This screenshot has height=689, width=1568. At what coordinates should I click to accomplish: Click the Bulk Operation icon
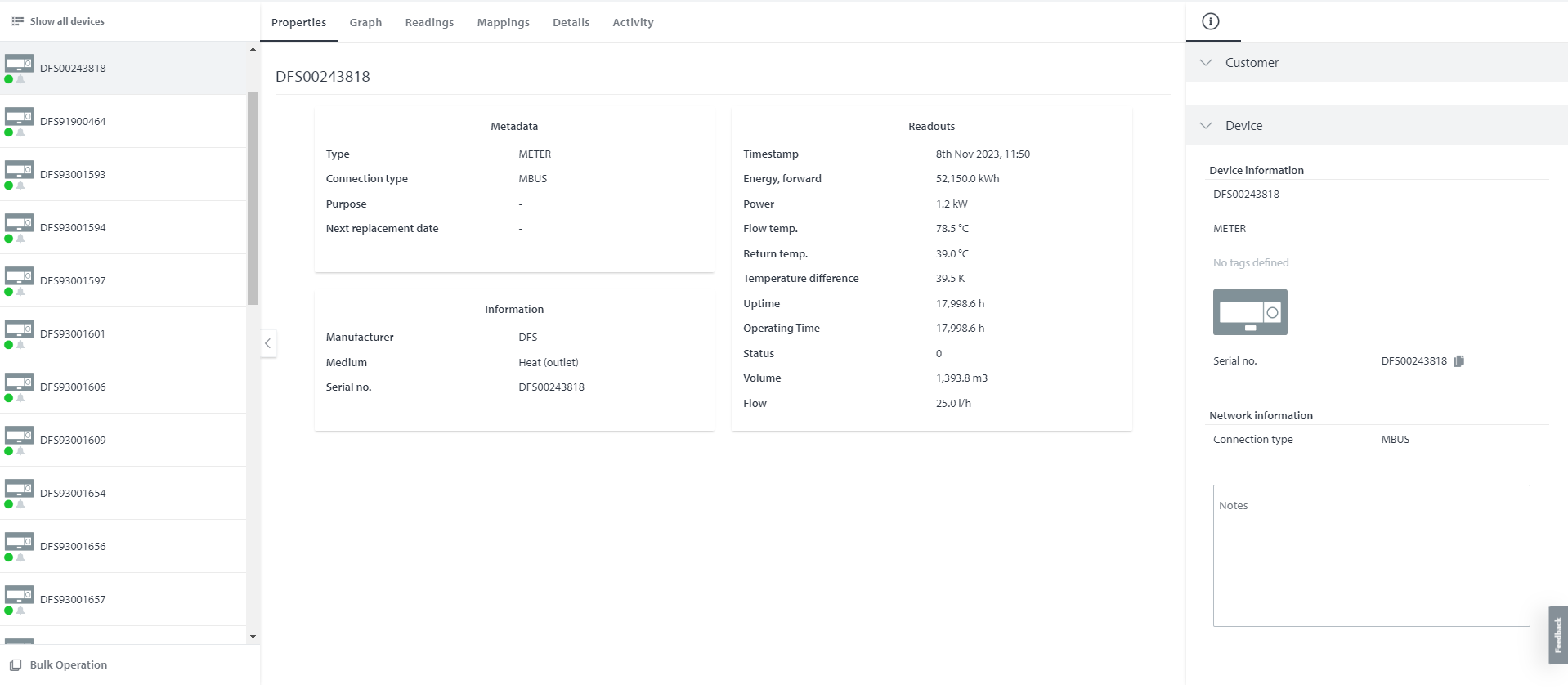point(16,665)
